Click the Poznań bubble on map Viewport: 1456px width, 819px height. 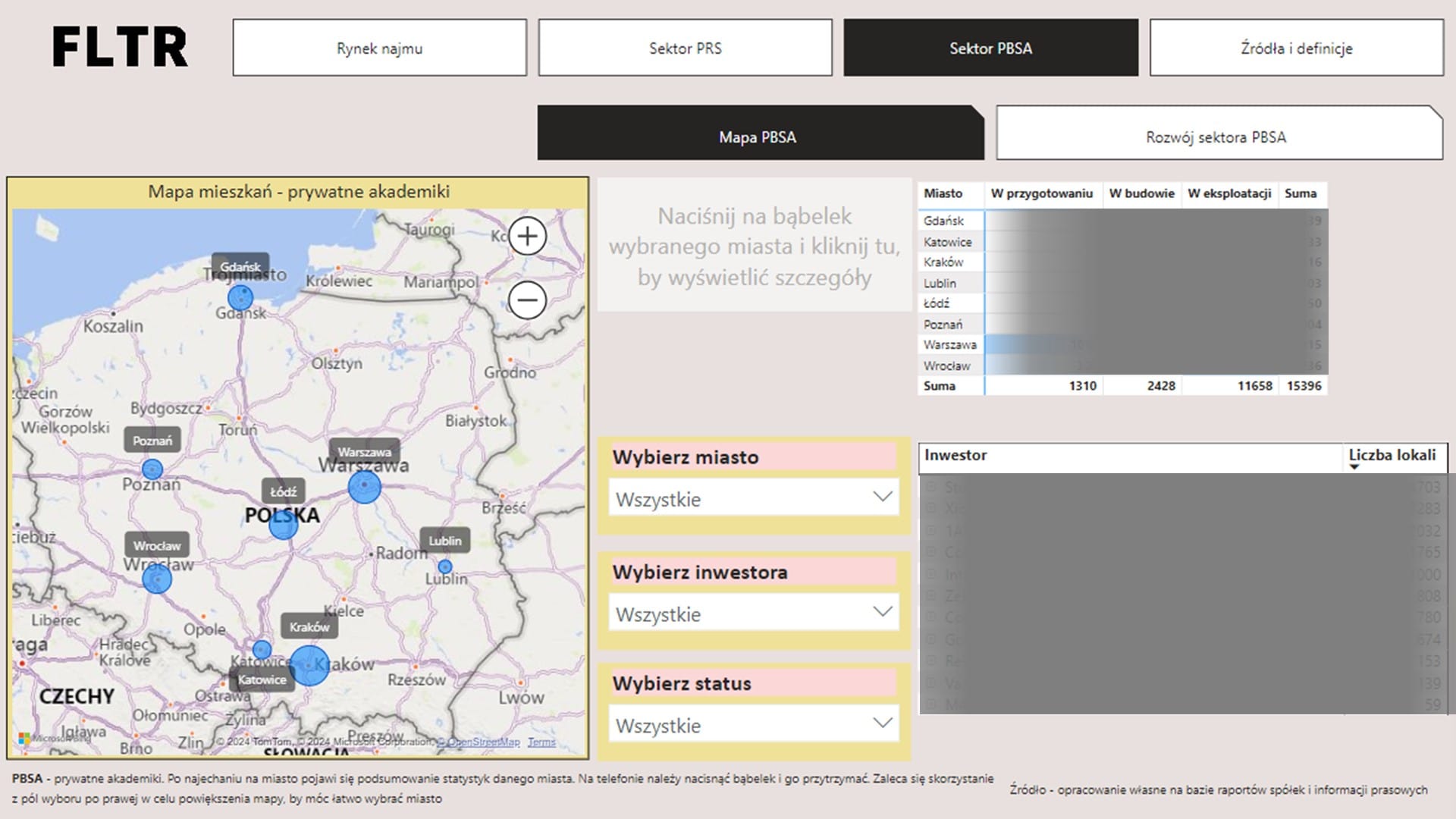tap(152, 469)
